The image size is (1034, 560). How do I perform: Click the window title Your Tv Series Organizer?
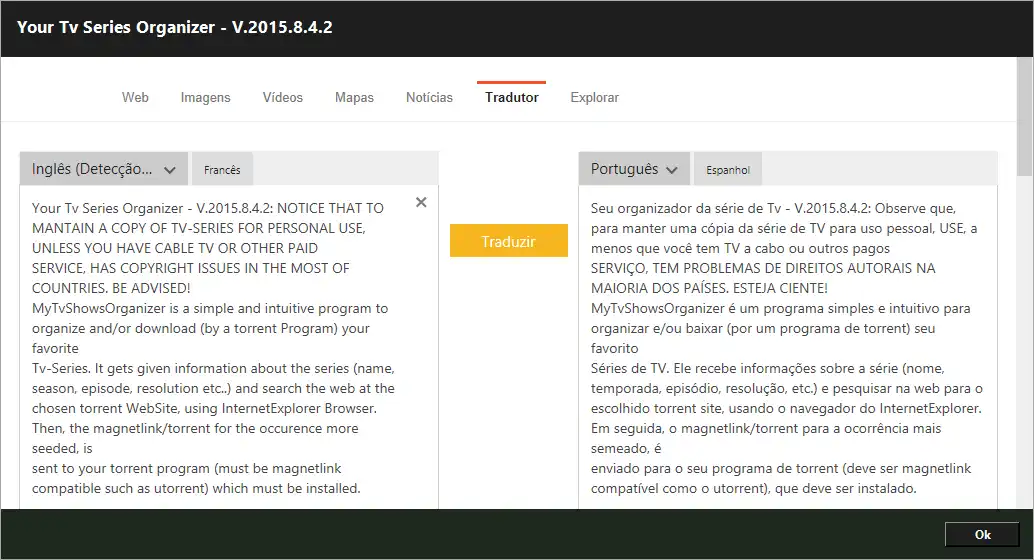coord(175,28)
